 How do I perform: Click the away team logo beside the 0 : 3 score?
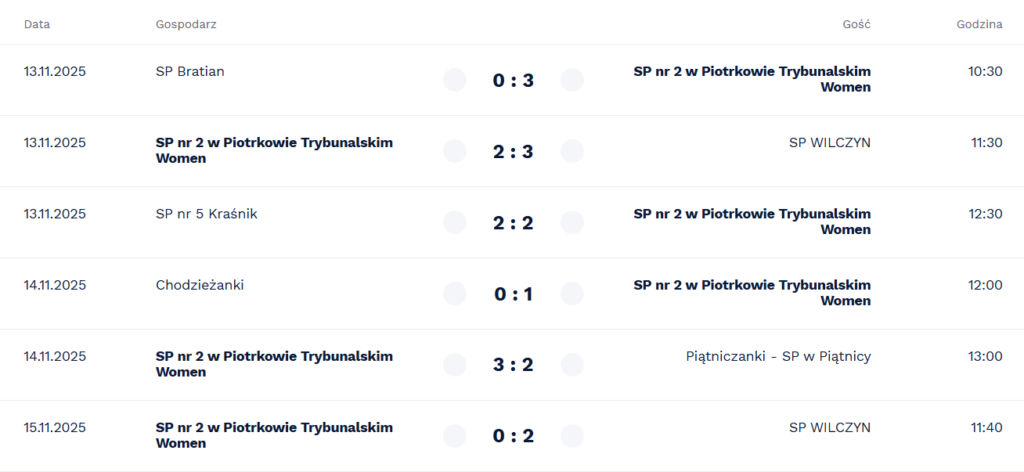pos(572,80)
